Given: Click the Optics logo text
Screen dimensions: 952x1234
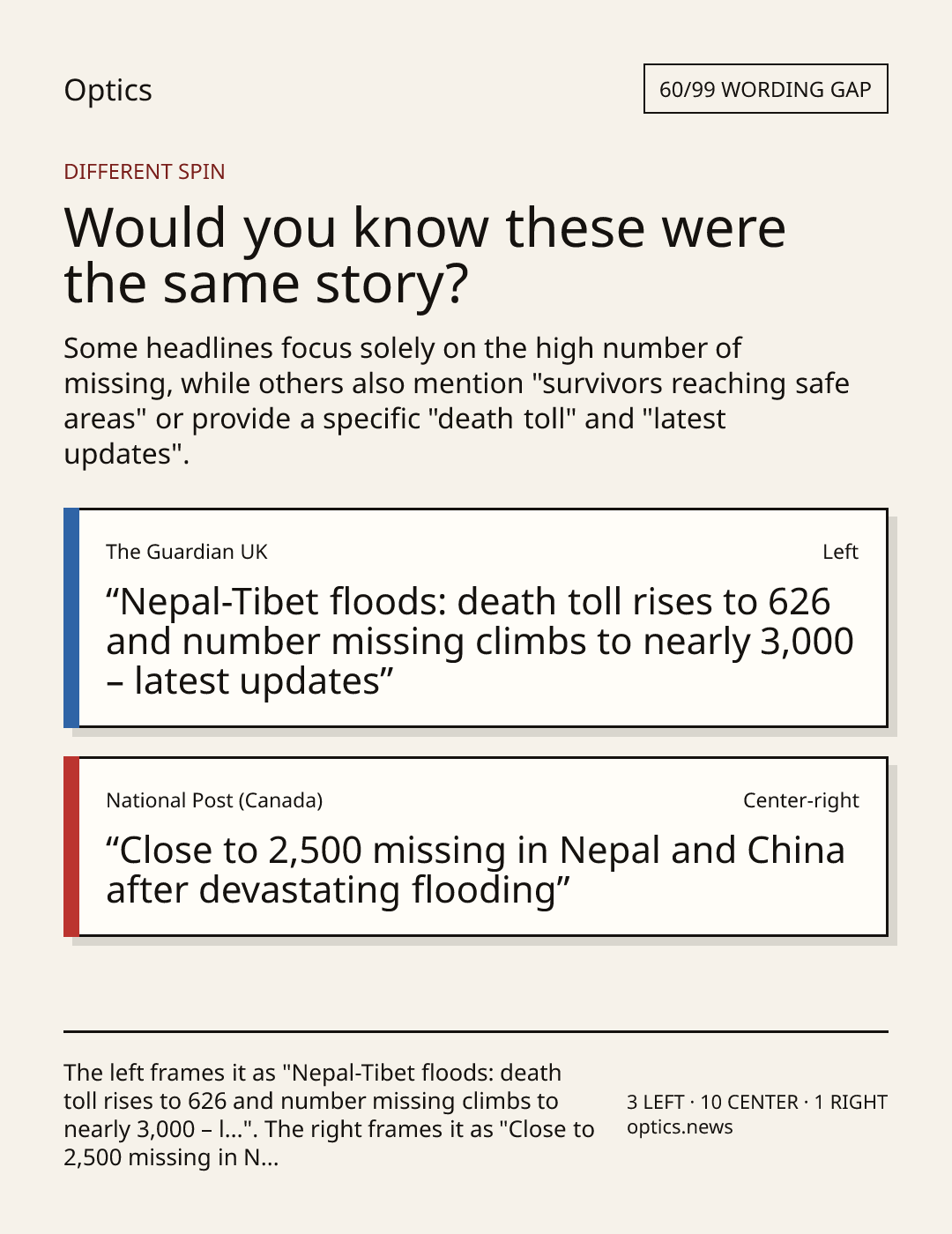Looking at the screenshot, I should [108, 90].
